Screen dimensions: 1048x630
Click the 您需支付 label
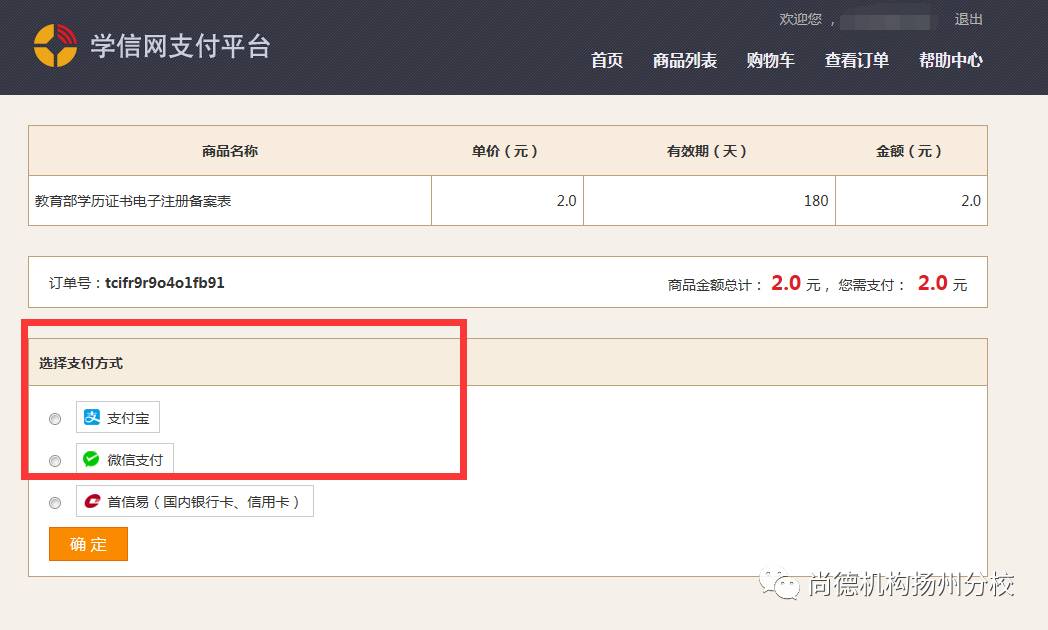tap(870, 285)
